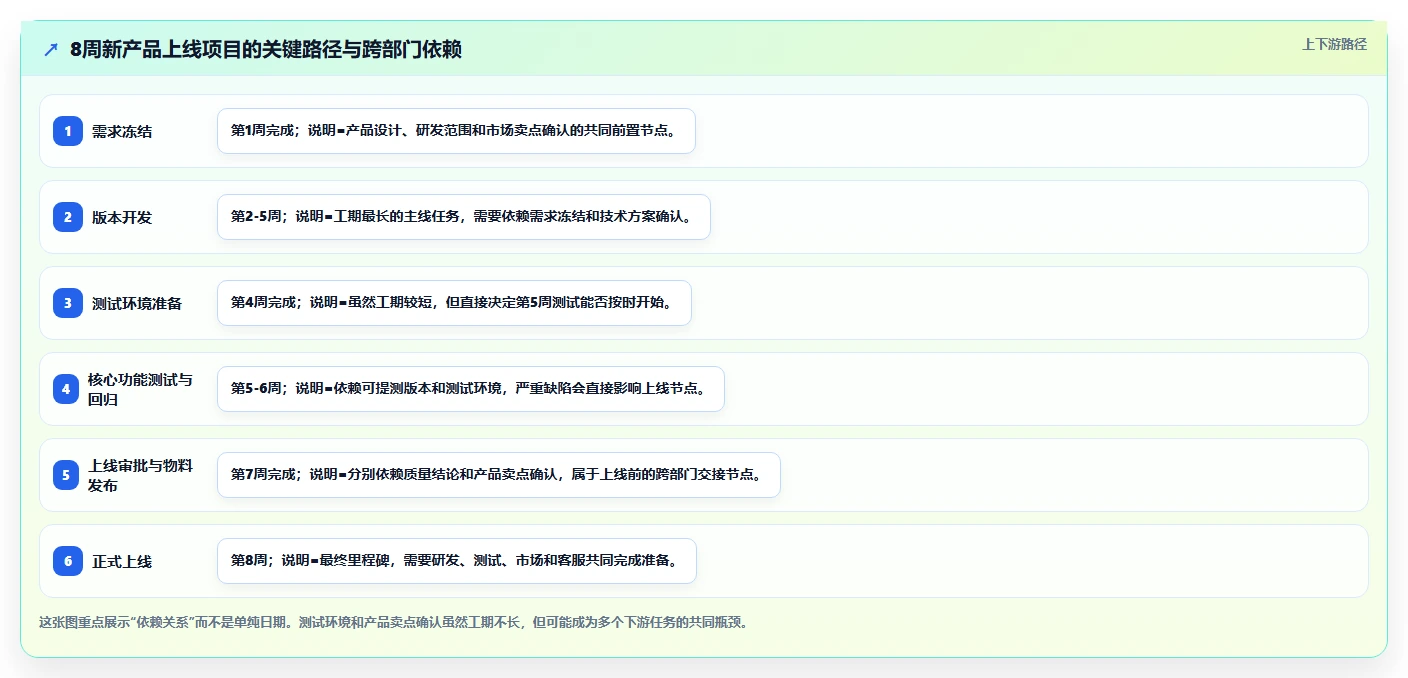Click the step 1 number badge
Viewport: 1408px width, 678px height.
(68, 131)
